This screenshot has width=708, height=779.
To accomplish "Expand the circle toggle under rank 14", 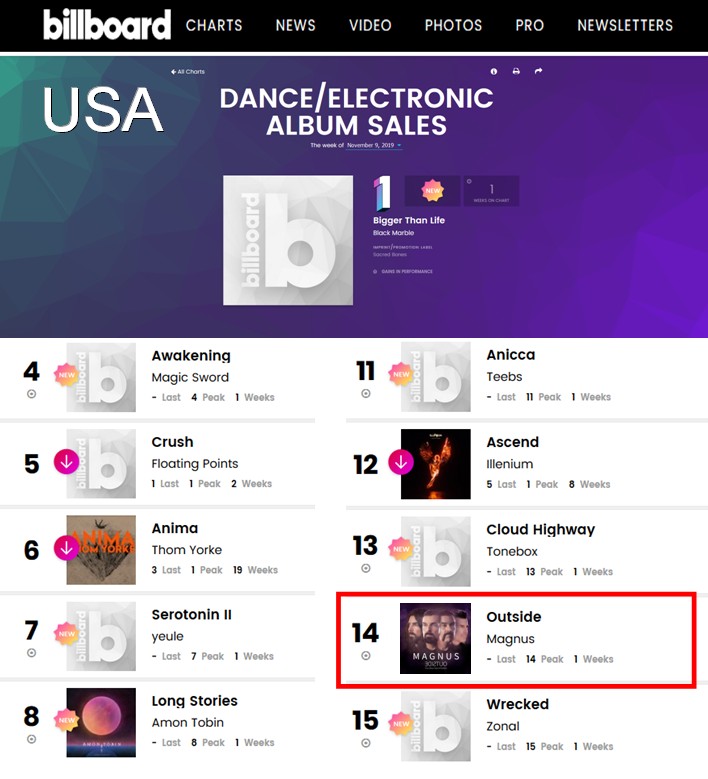I will pyautogui.click(x=366, y=656).
